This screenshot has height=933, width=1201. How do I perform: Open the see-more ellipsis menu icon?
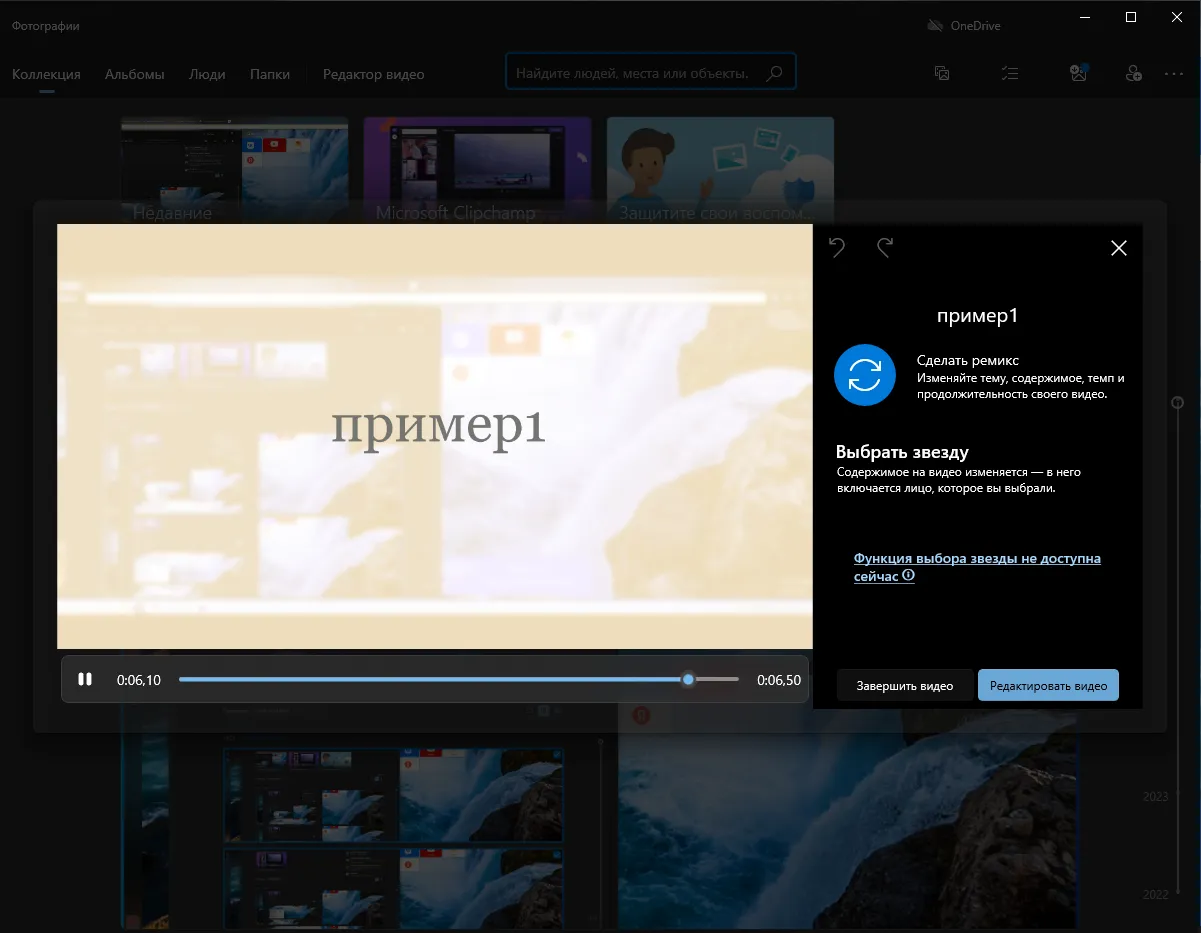coord(1174,73)
